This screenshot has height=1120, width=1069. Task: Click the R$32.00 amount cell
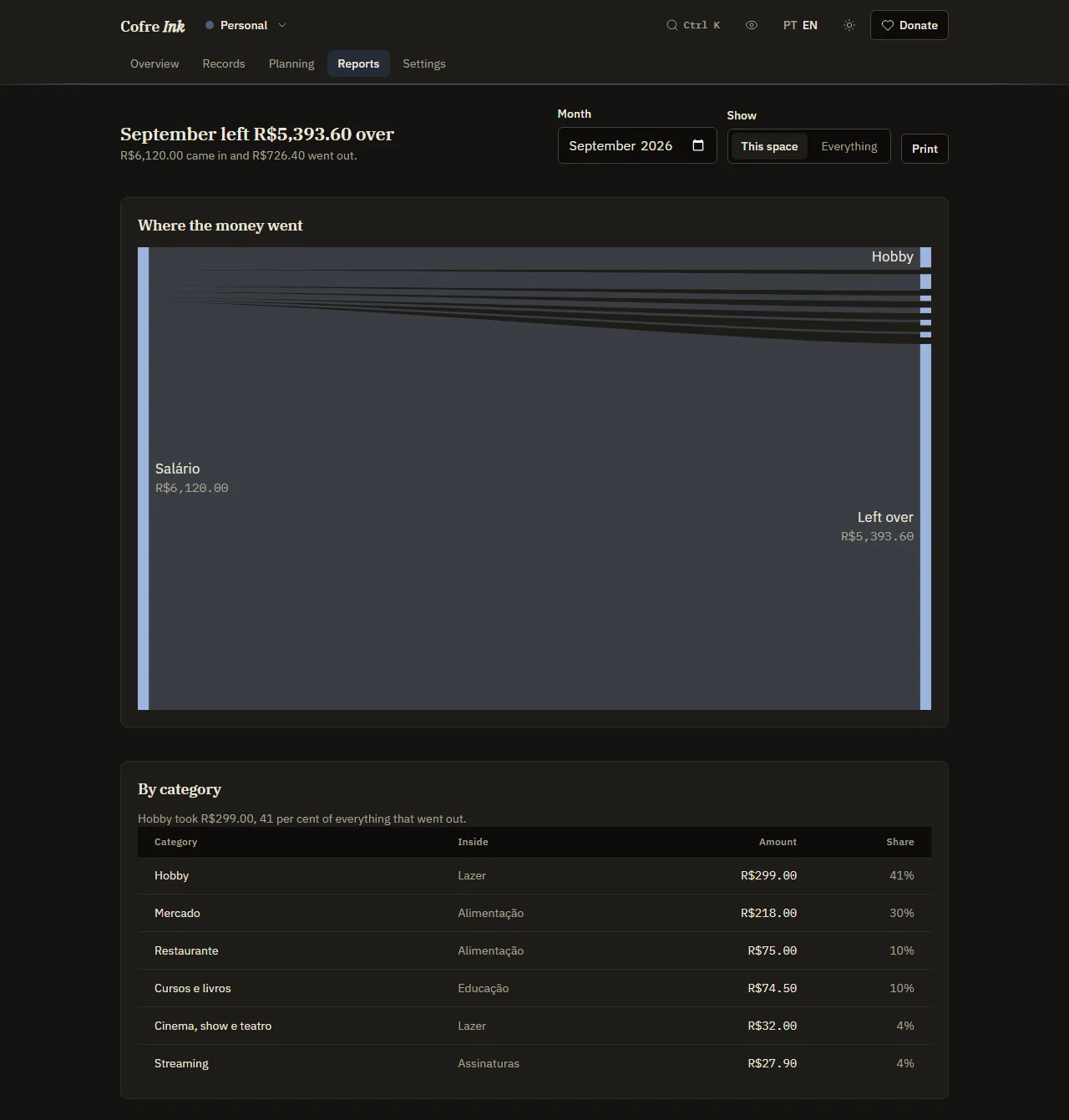coord(773,1026)
